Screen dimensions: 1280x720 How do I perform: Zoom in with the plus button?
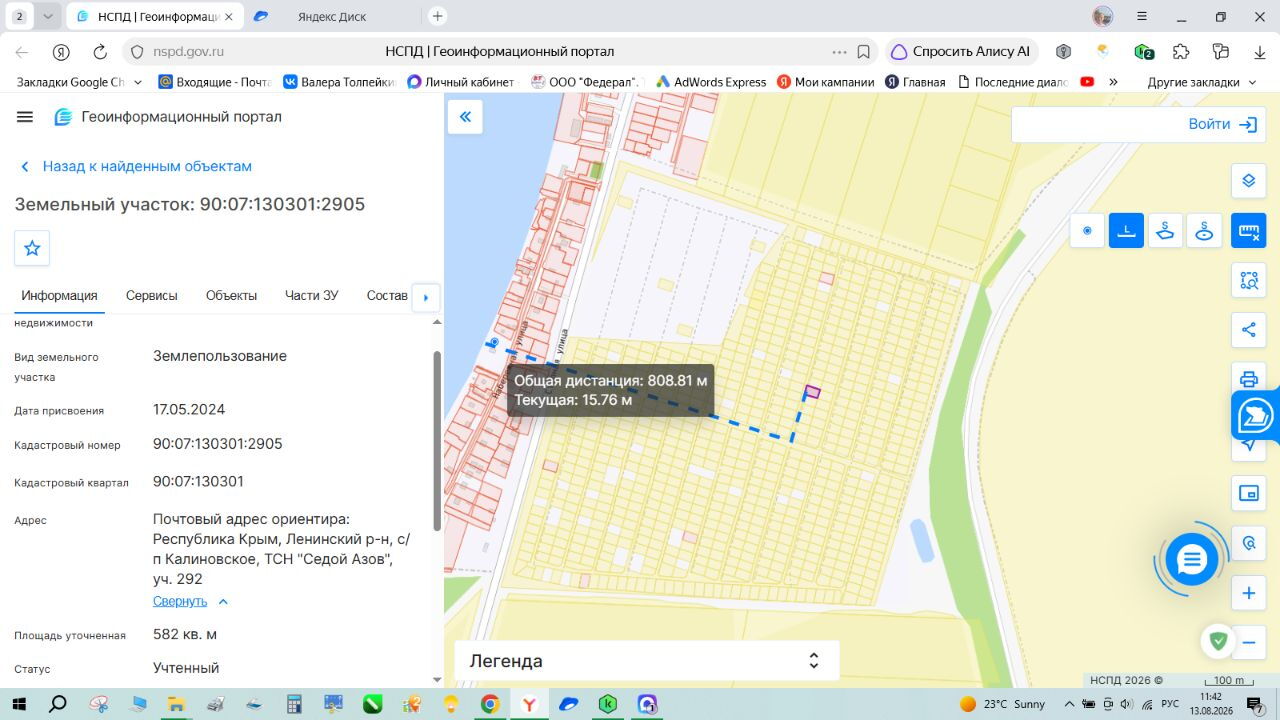click(x=1248, y=593)
